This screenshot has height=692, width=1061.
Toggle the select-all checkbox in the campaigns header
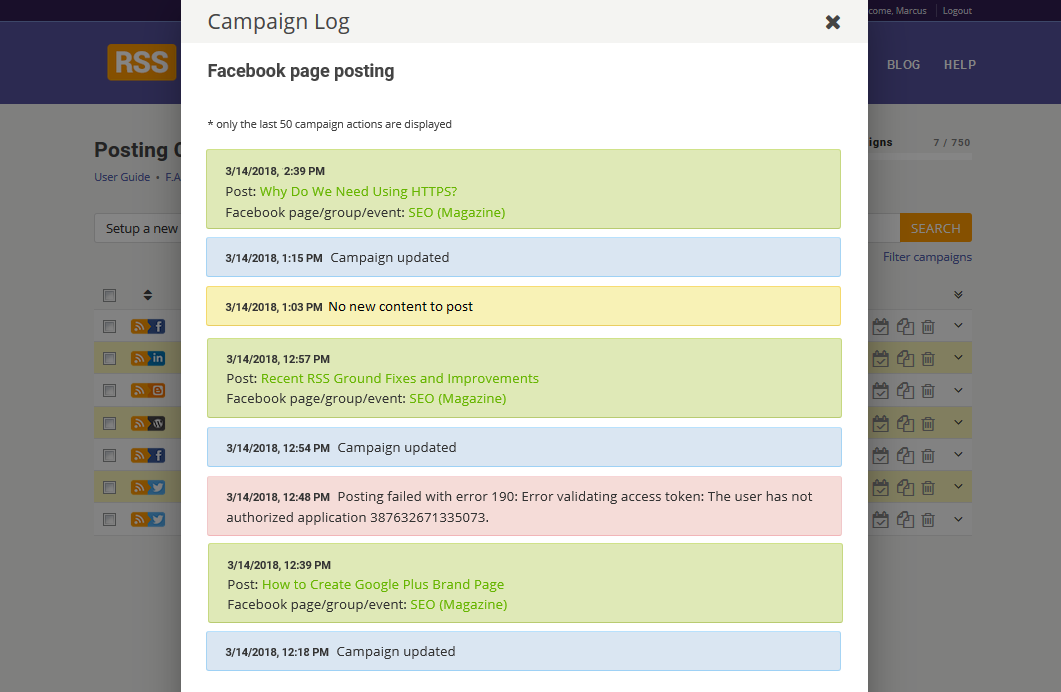tap(110, 295)
